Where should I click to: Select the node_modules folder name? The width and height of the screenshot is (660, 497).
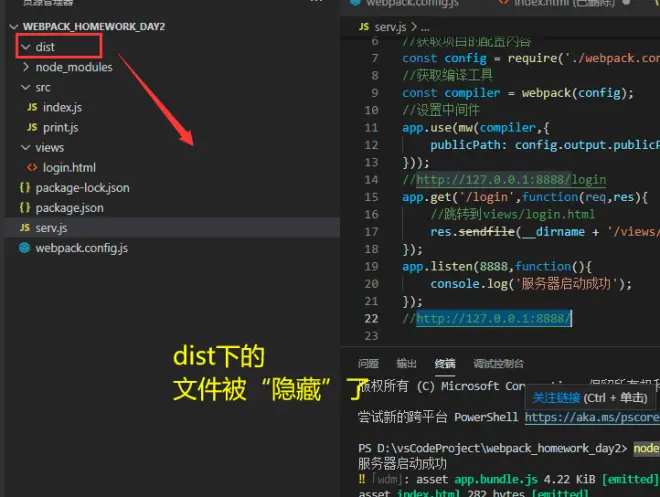click(x=74, y=67)
